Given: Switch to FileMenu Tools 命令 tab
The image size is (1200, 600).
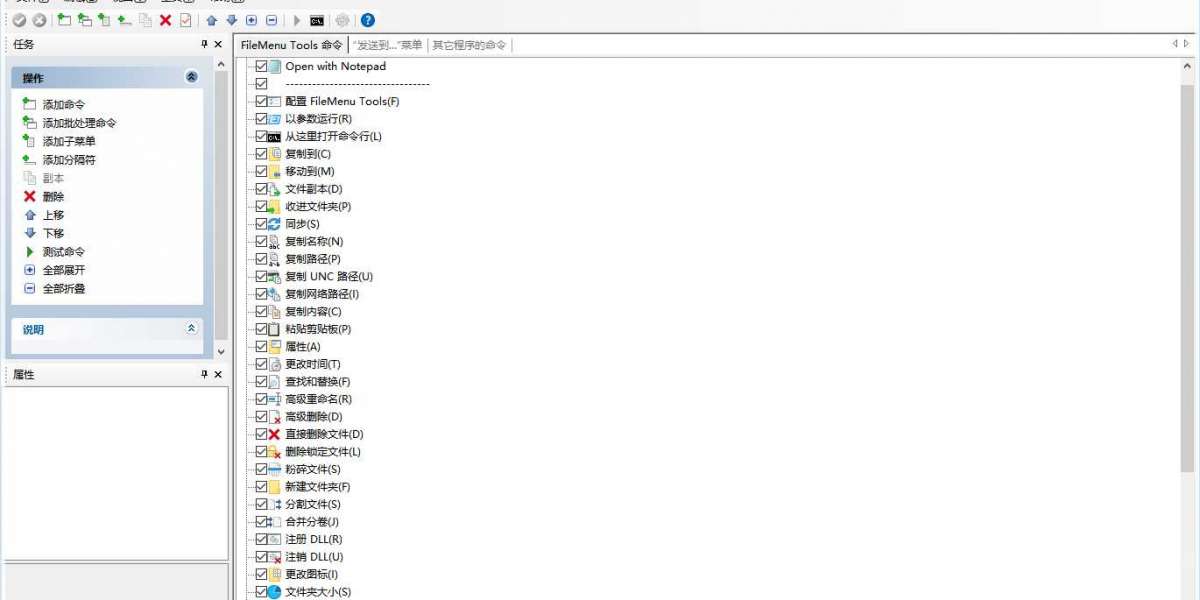Looking at the screenshot, I should (291, 45).
